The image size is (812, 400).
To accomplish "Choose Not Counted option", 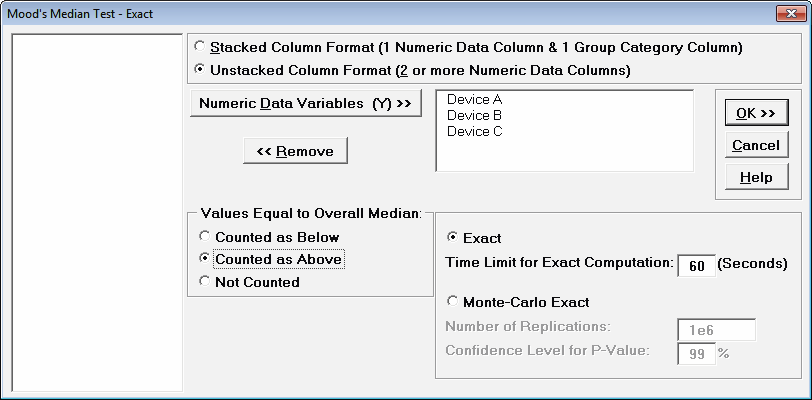I will [206, 282].
